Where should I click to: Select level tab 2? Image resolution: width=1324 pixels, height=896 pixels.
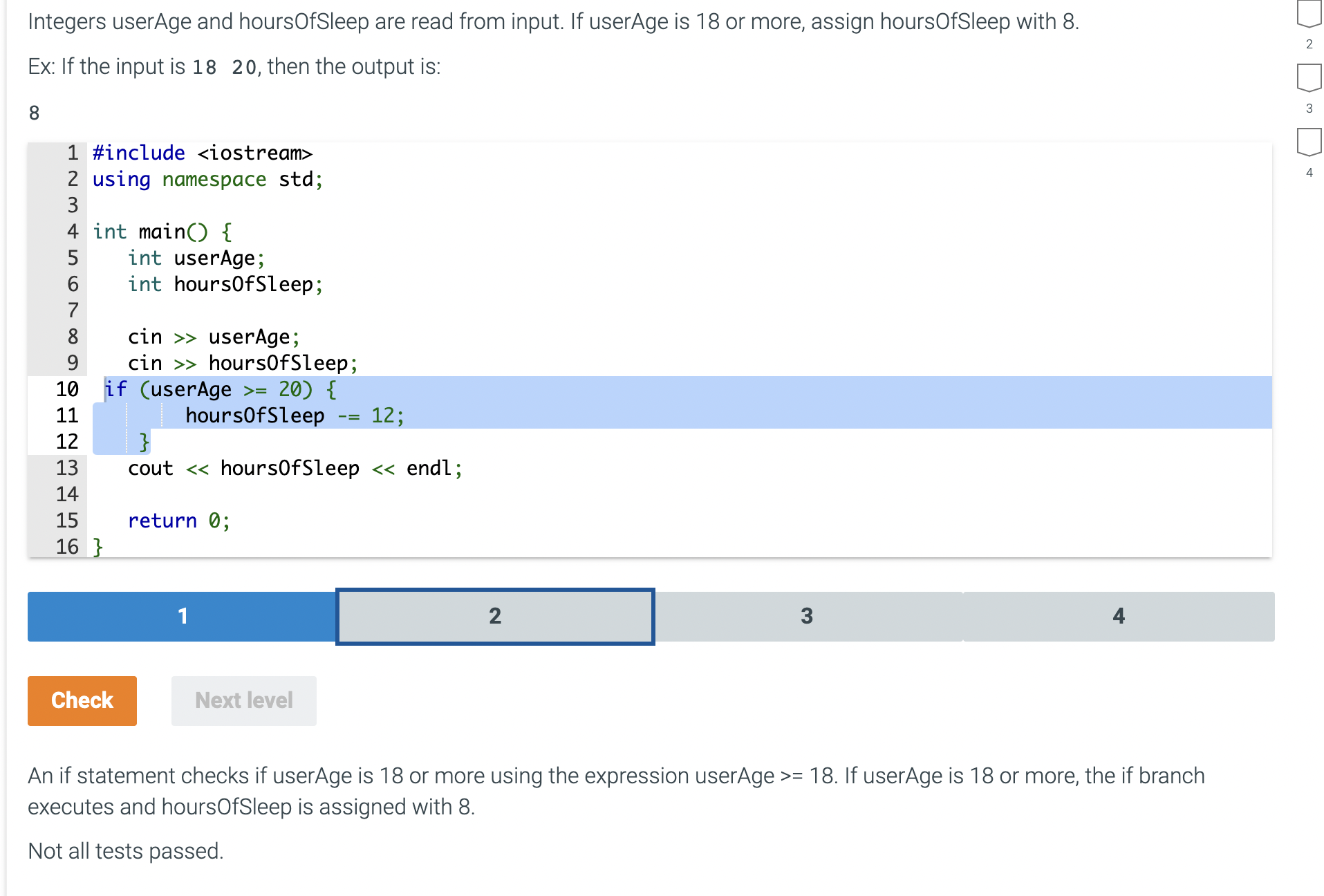tap(494, 616)
